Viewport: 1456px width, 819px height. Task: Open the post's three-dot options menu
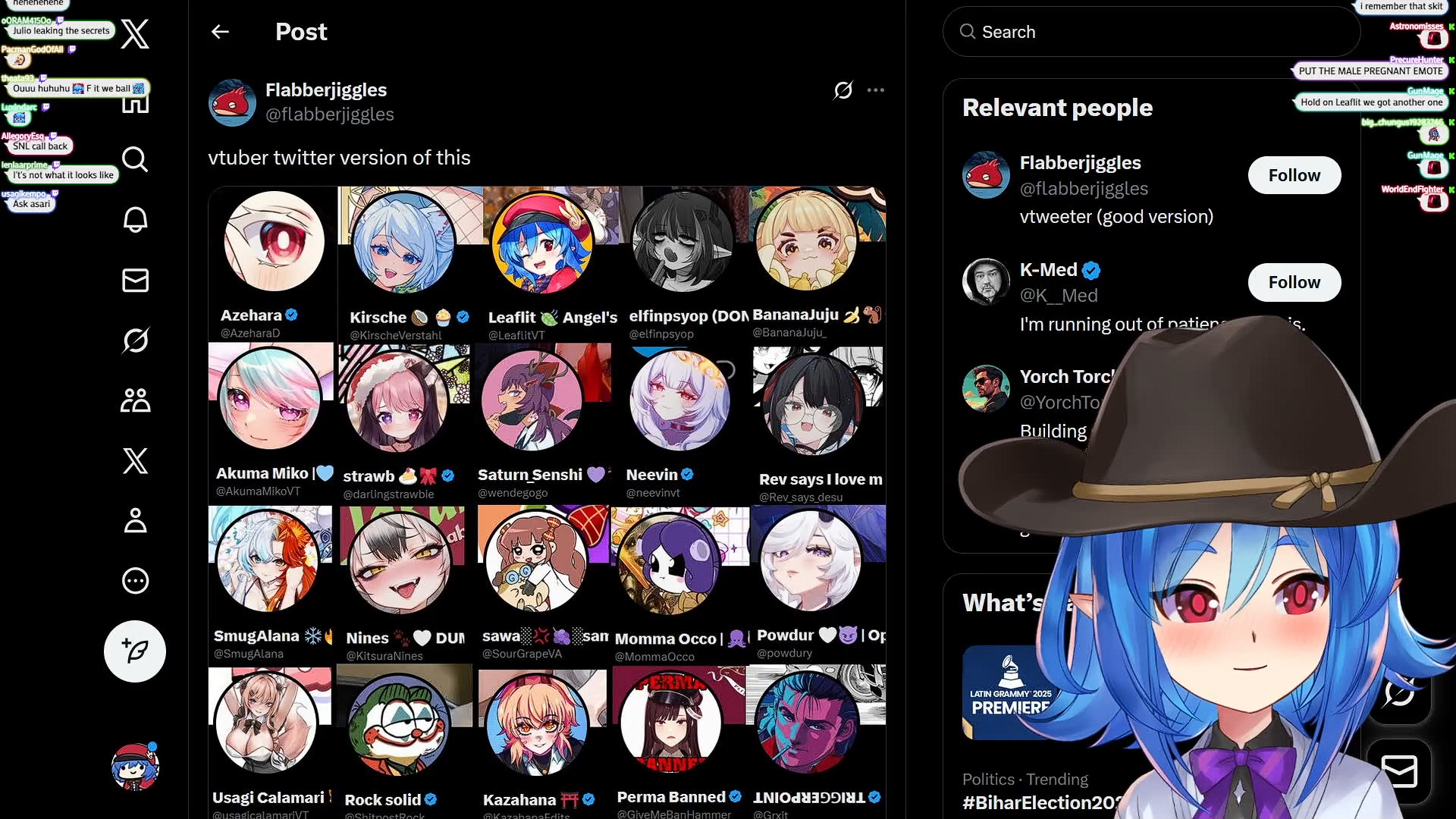[876, 90]
